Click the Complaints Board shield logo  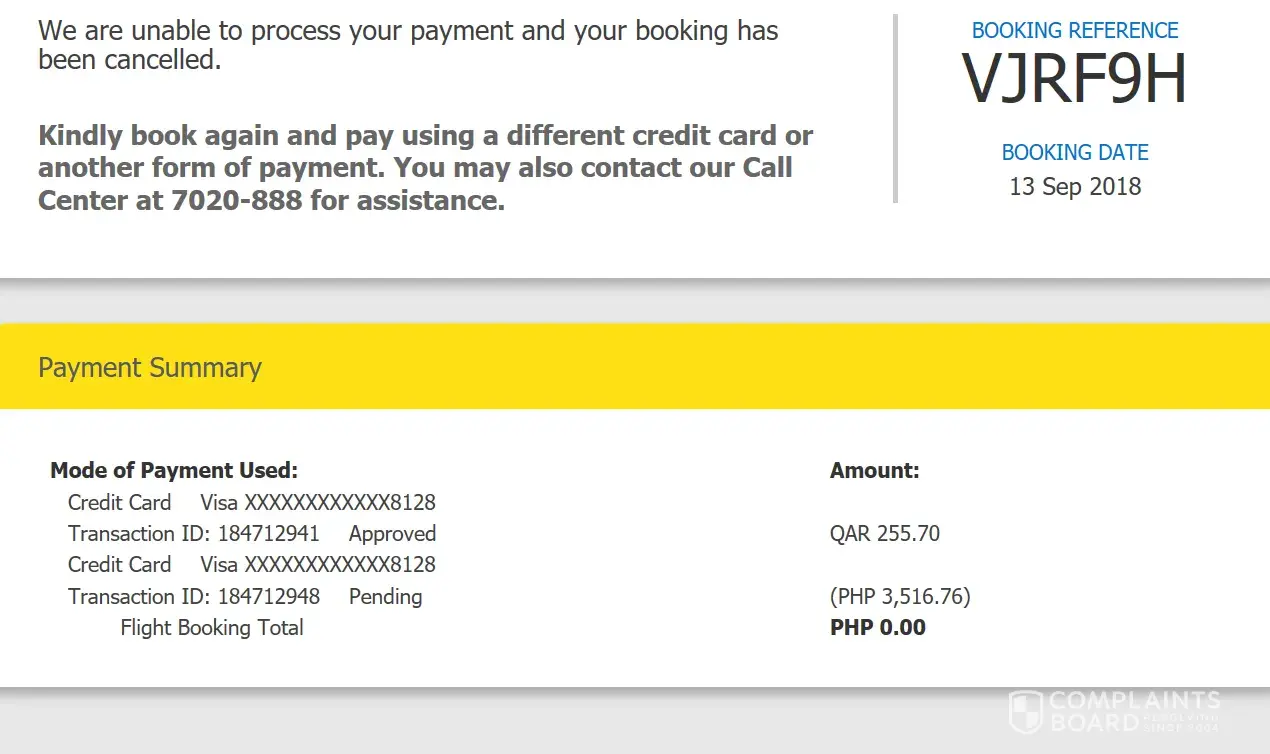tap(1027, 711)
